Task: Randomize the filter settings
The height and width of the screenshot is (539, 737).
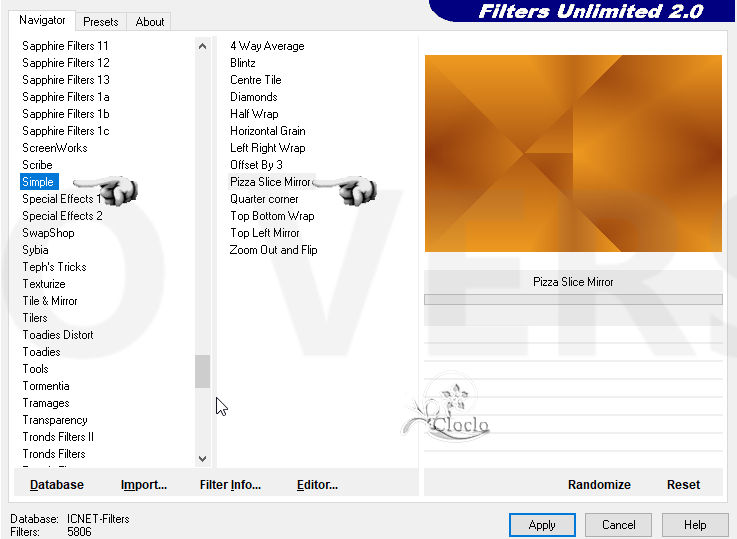Action: point(599,484)
